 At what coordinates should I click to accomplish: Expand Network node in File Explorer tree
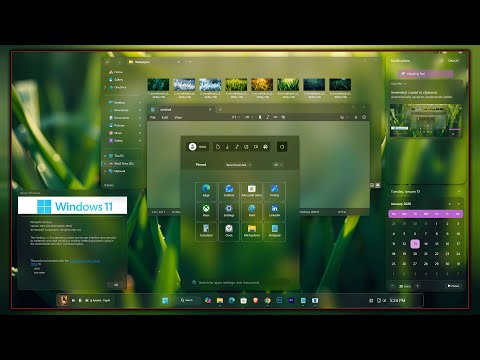[106, 171]
